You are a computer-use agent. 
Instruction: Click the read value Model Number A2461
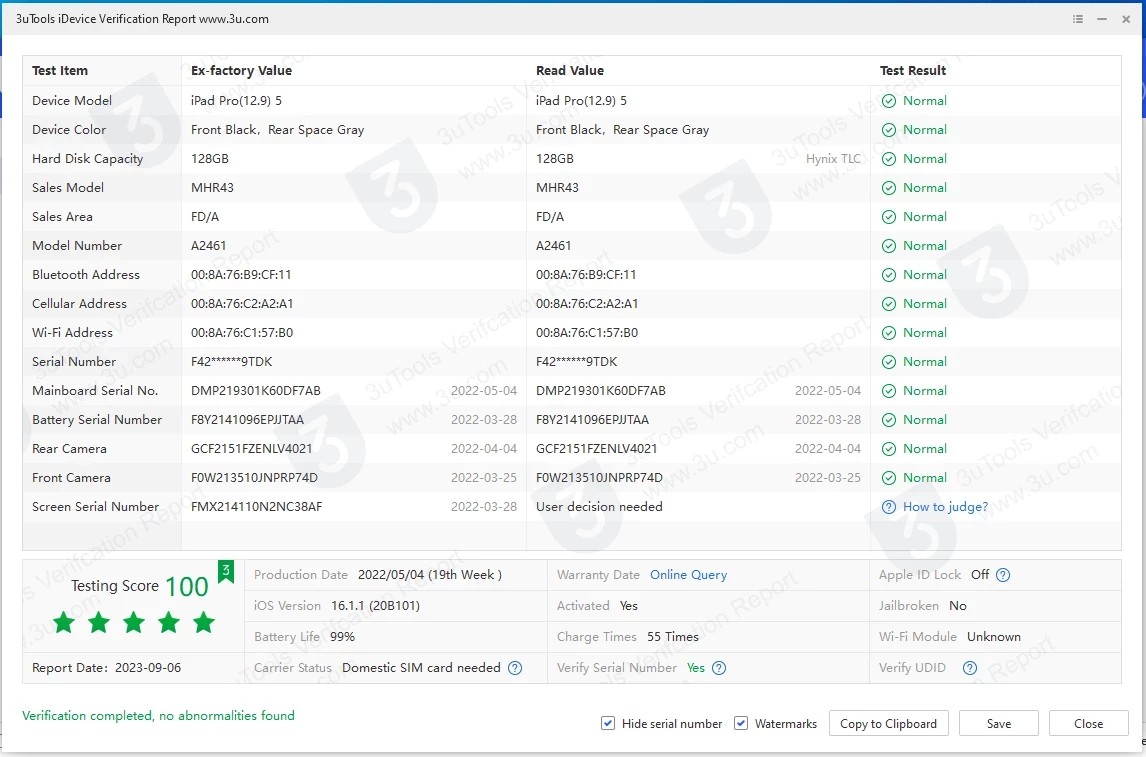[553, 246]
